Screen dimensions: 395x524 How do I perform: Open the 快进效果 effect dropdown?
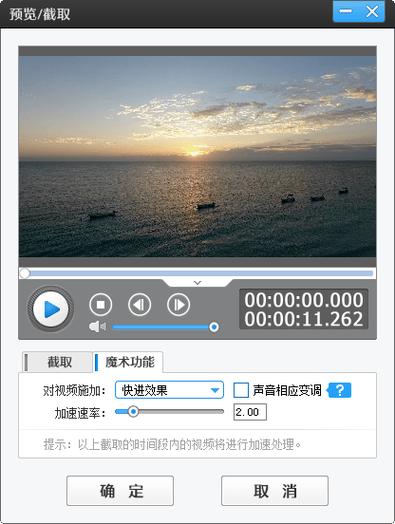point(169,390)
